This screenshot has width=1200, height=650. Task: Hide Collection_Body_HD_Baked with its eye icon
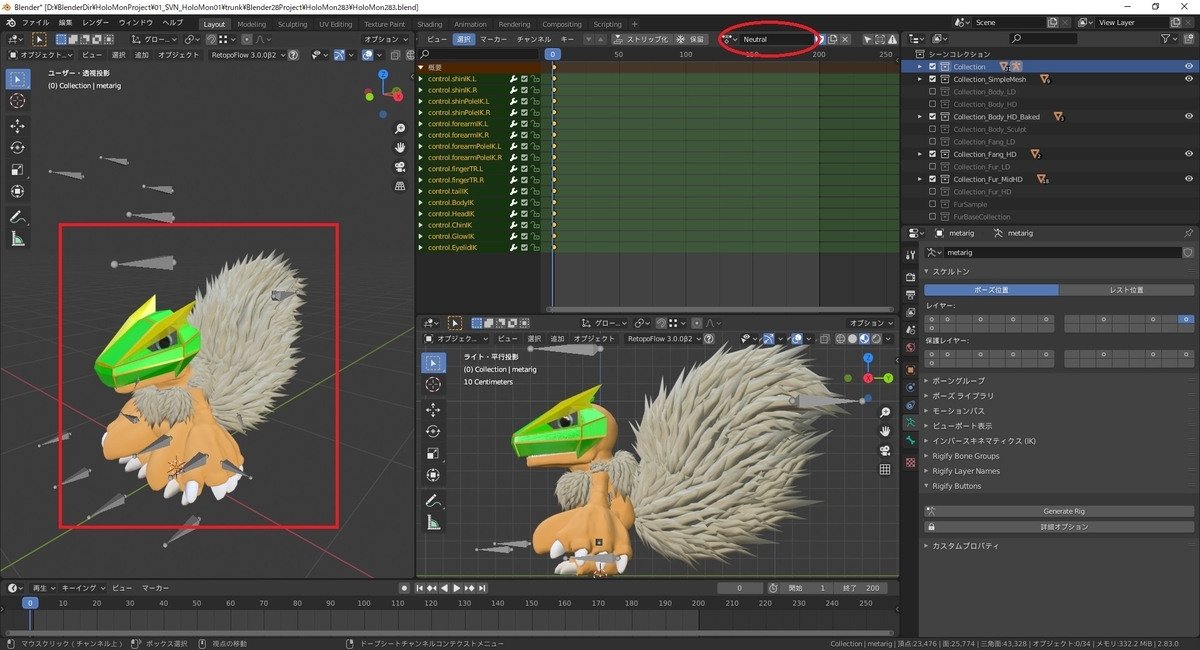[x=1189, y=117]
